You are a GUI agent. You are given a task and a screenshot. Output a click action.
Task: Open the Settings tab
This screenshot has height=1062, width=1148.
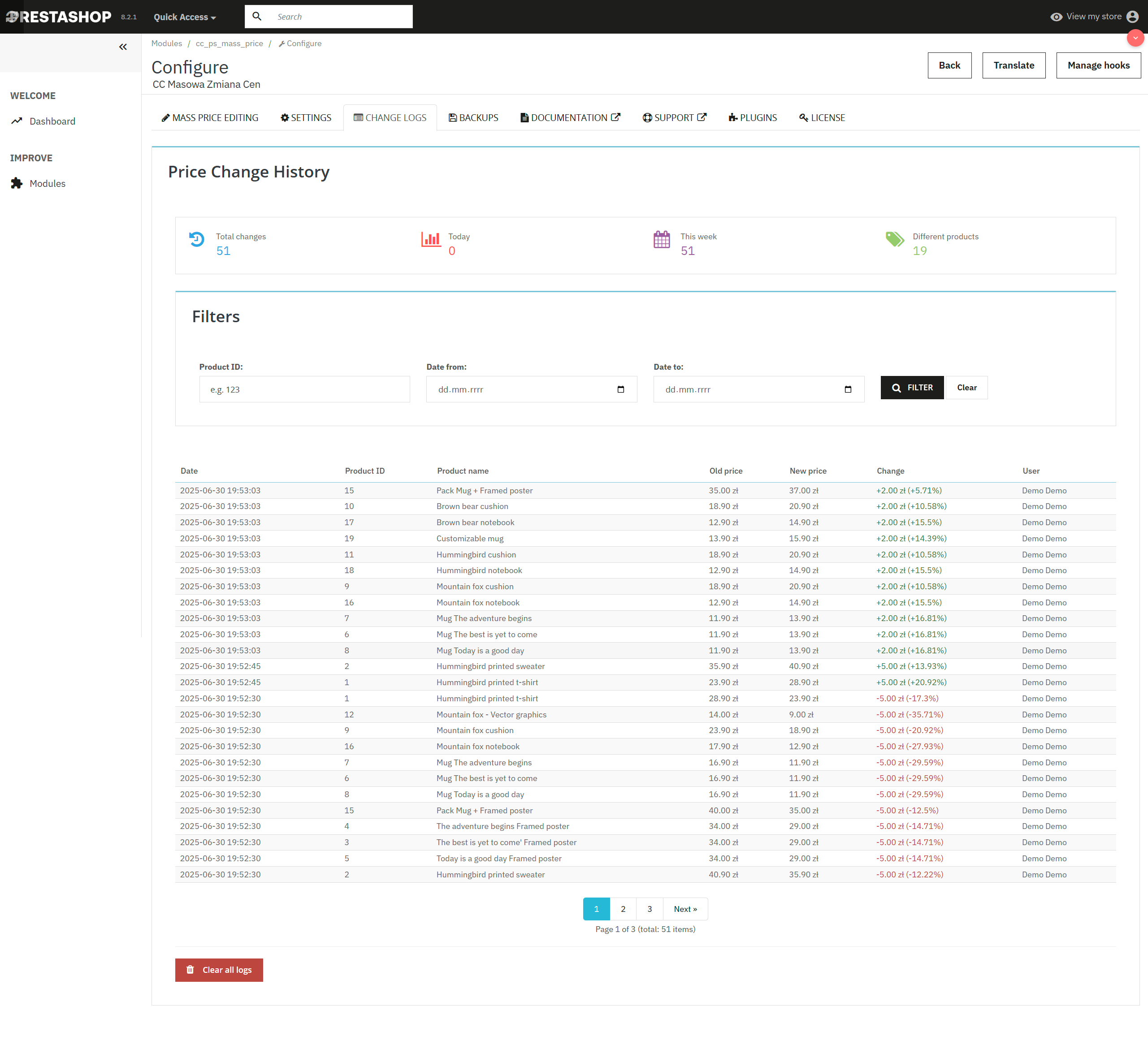(x=306, y=118)
